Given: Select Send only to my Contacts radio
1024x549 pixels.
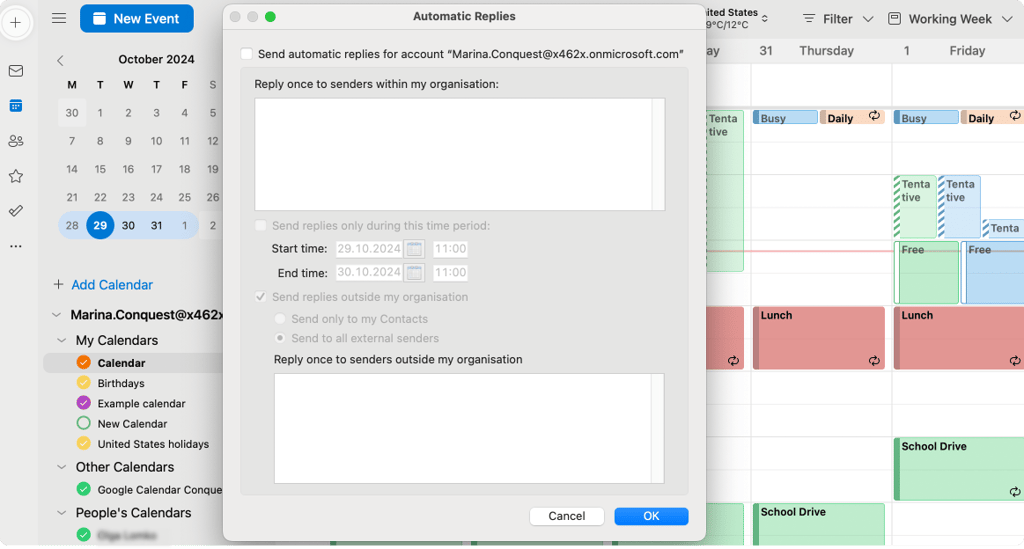Looking at the screenshot, I should 280,319.
